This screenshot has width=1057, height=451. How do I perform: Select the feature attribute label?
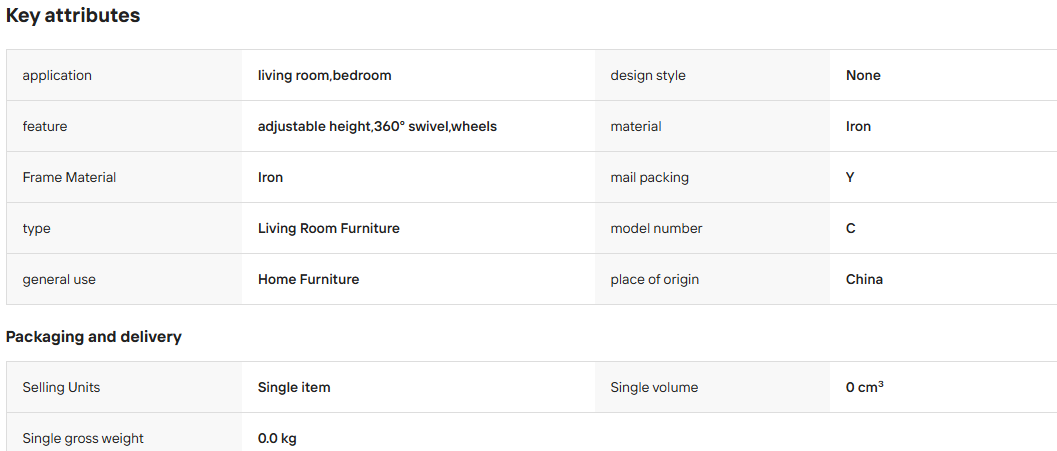(44, 126)
